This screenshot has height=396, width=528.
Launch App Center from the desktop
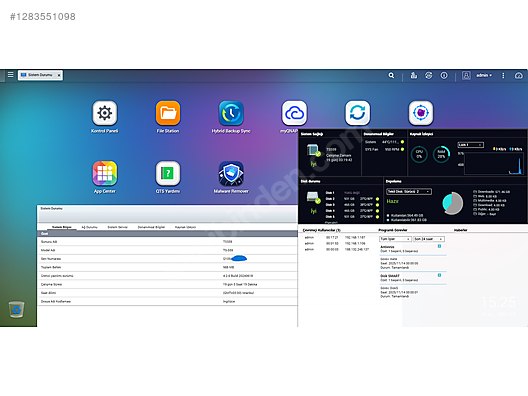(105, 173)
